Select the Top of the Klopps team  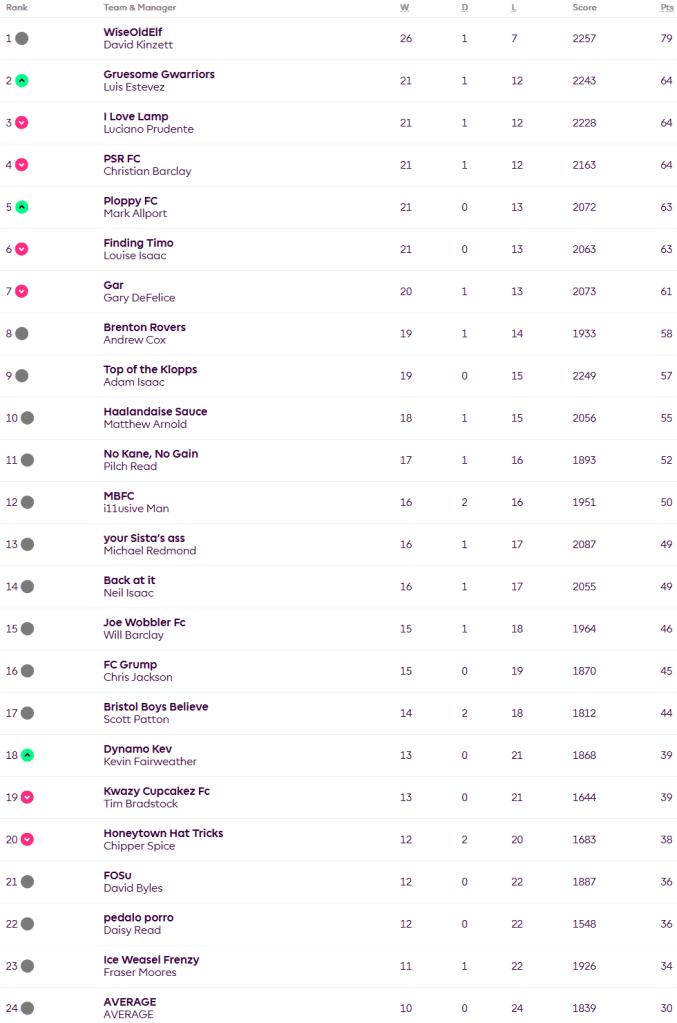150,369
